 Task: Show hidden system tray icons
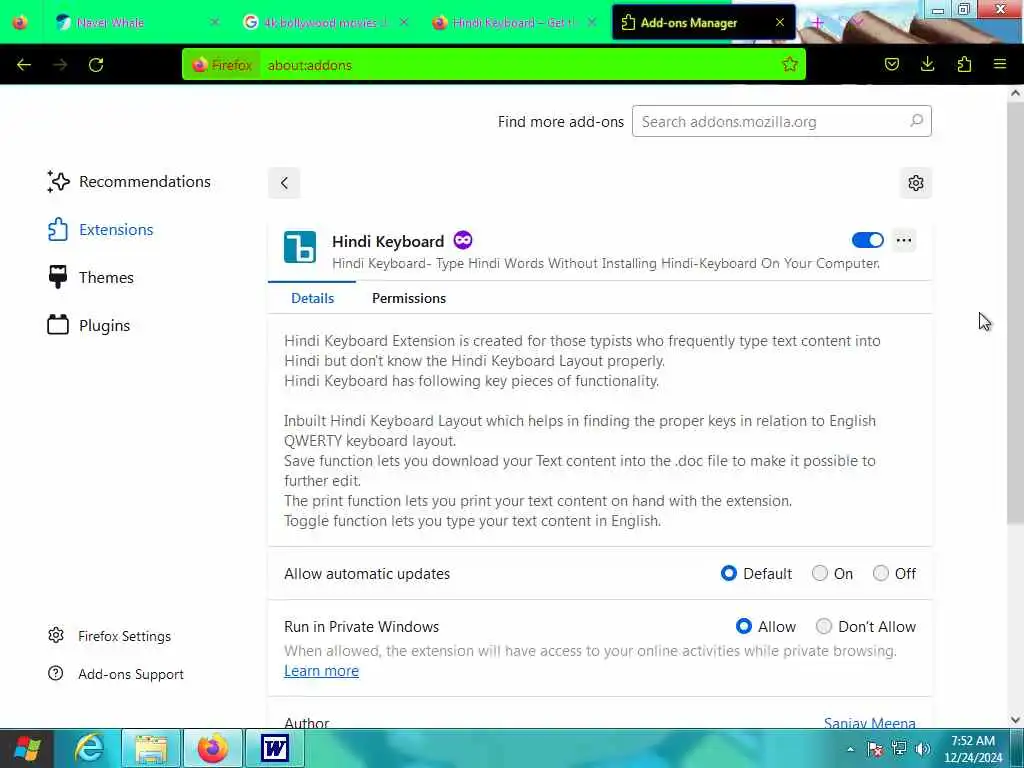click(850, 749)
